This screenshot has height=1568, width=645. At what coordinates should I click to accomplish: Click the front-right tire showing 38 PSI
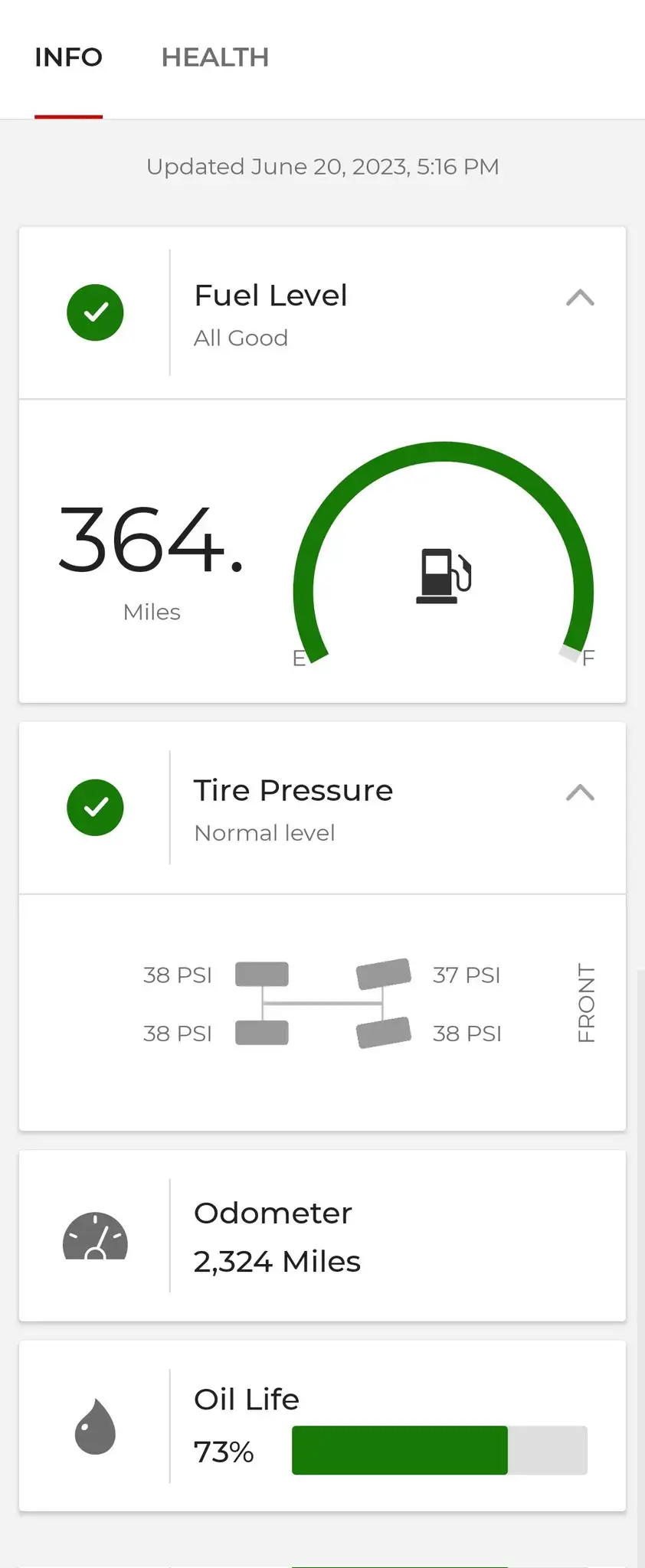click(384, 1032)
